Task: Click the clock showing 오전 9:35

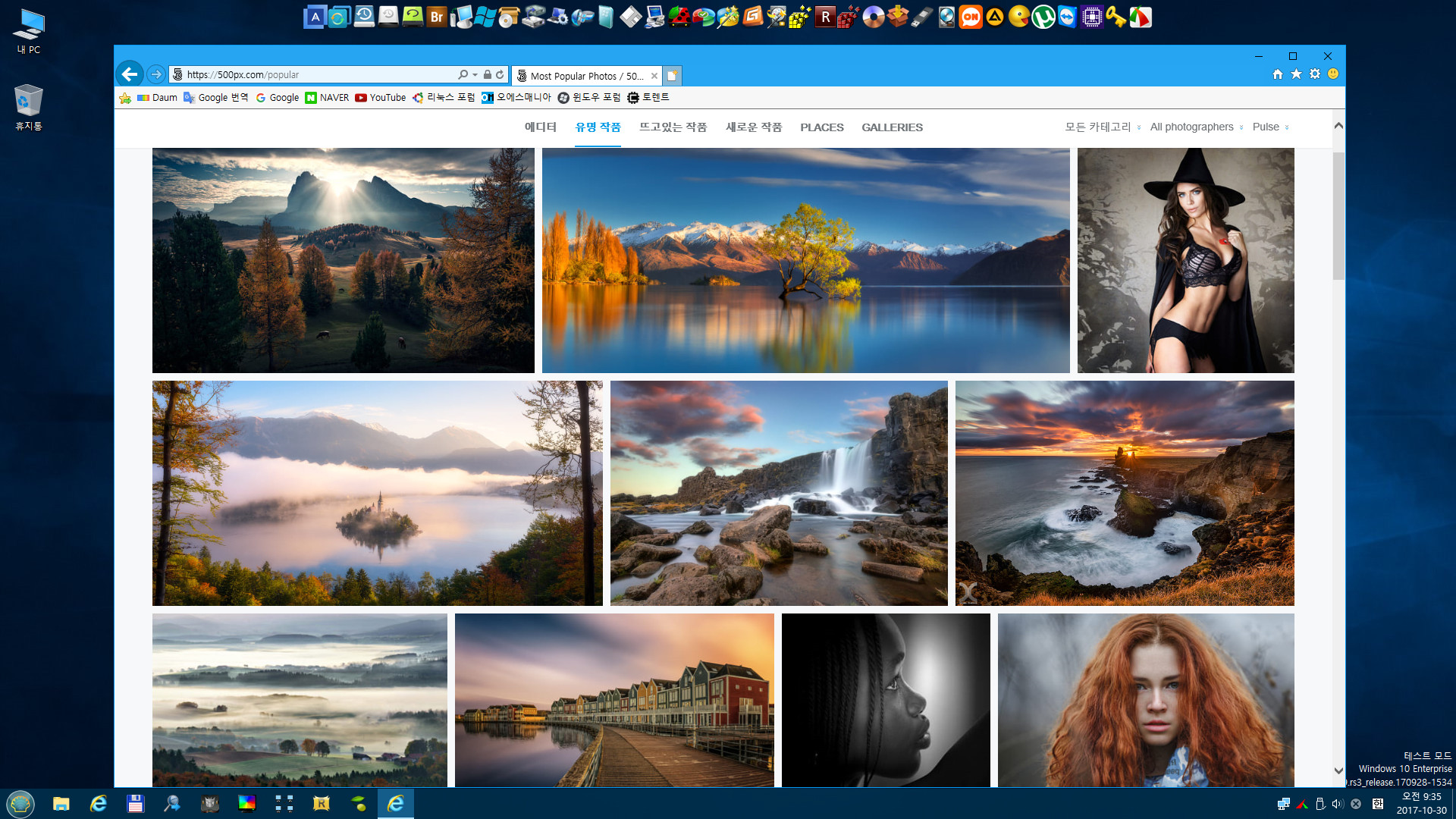Action: point(1421,797)
